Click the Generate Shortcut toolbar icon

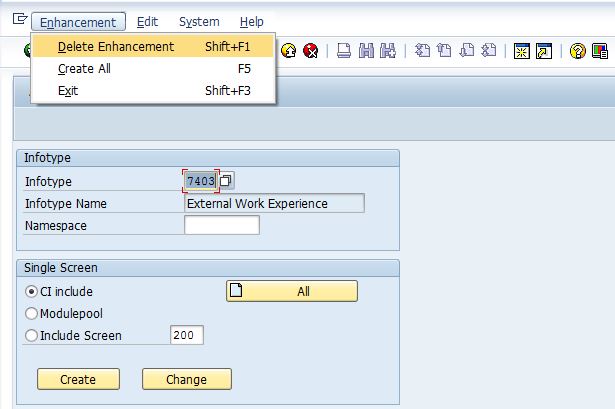pyautogui.click(x=543, y=51)
